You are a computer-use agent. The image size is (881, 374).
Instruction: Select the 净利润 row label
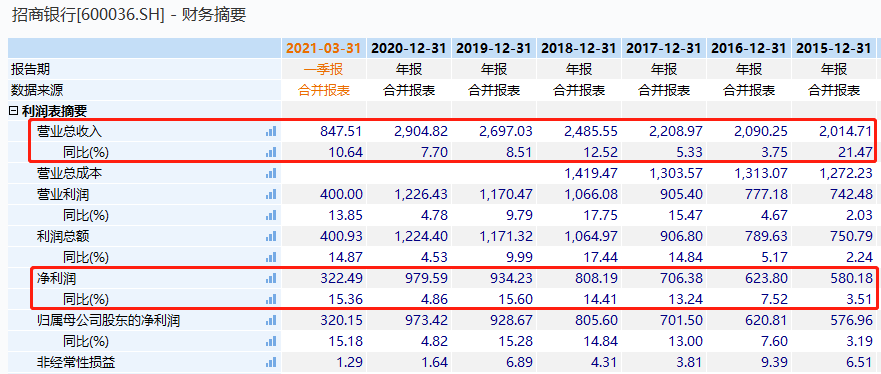[x=56, y=279]
